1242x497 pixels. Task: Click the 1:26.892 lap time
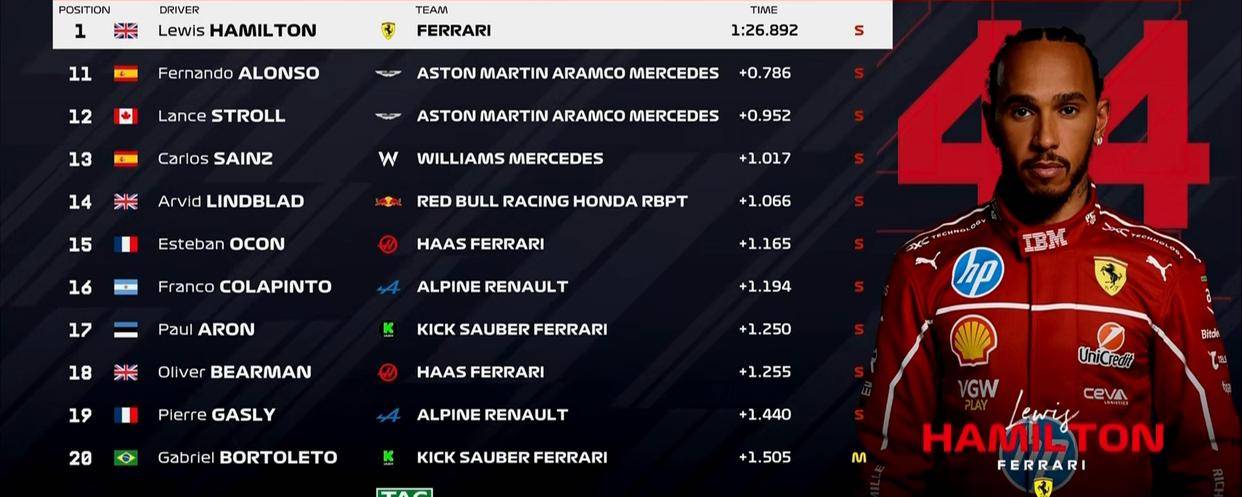(x=764, y=30)
